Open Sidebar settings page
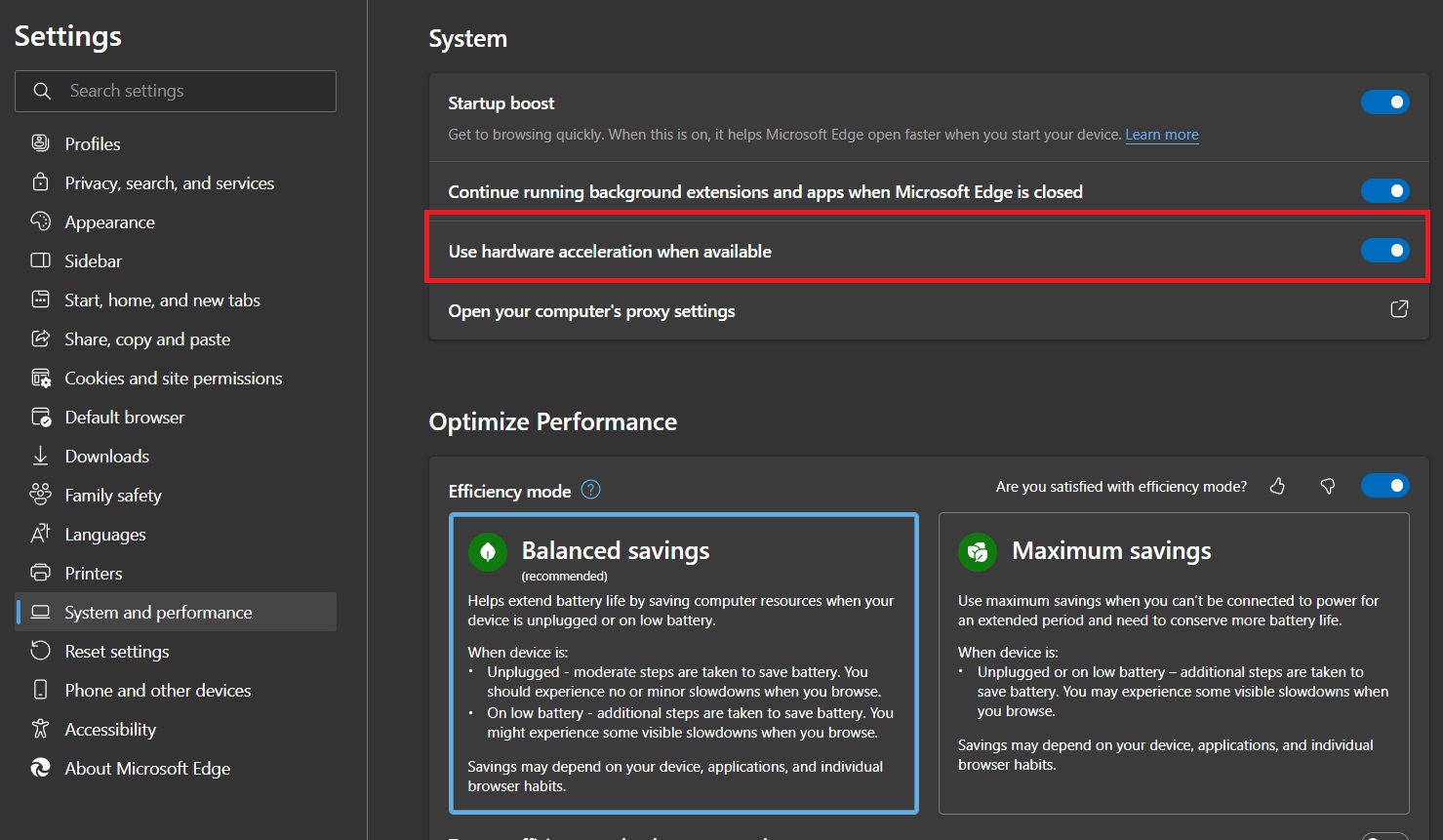Image resolution: width=1443 pixels, height=840 pixels. 176,260
